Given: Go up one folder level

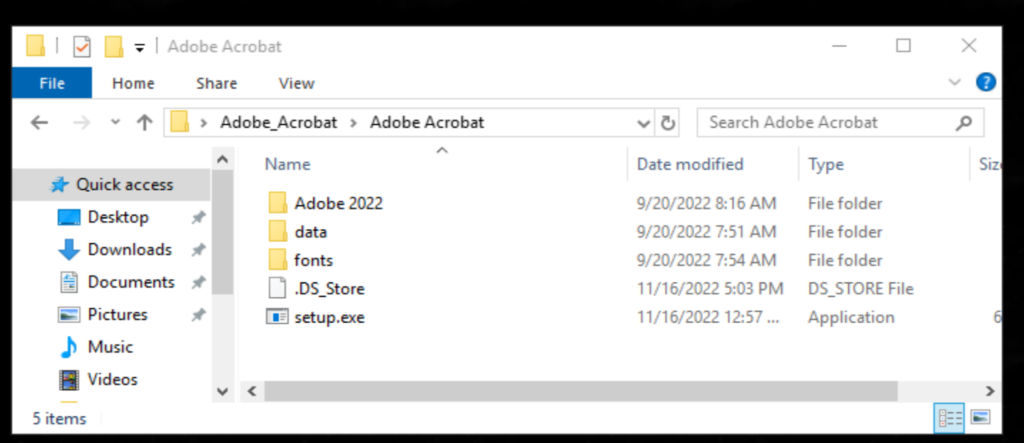Looking at the screenshot, I should click(x=144, y=123).
